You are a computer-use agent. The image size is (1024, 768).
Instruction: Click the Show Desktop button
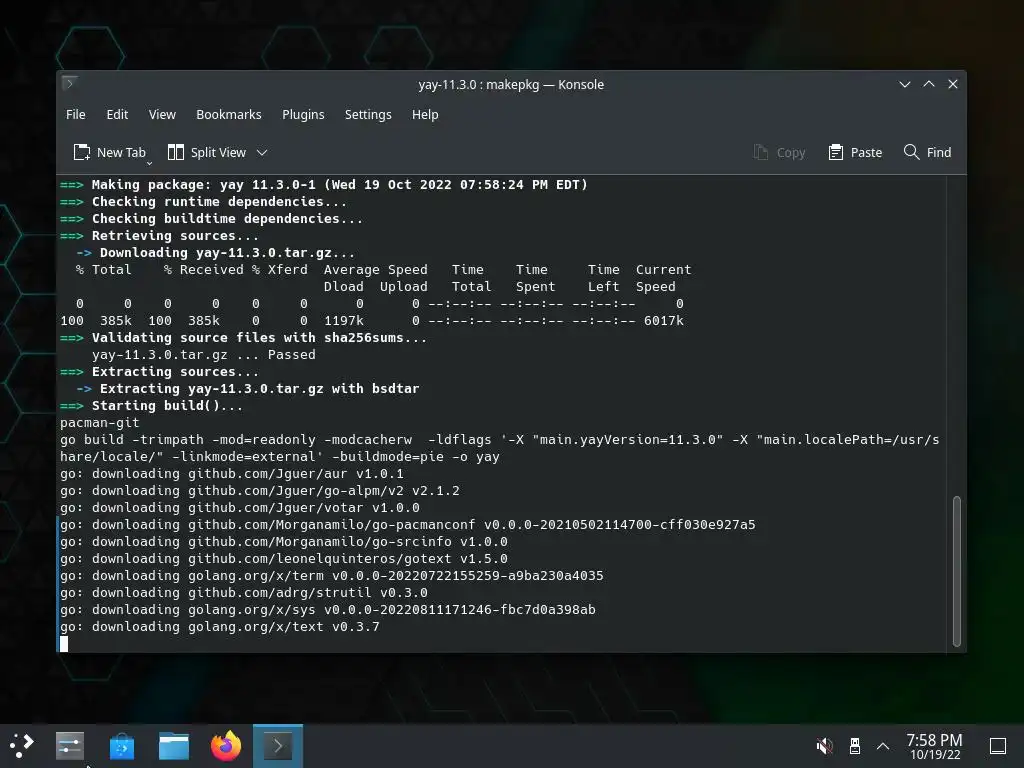click(998, 745)
